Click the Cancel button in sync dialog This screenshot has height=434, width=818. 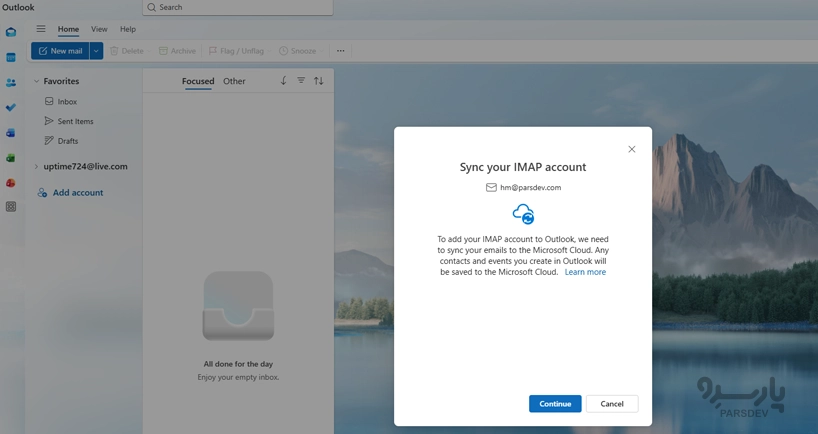[x=612, y=404]
